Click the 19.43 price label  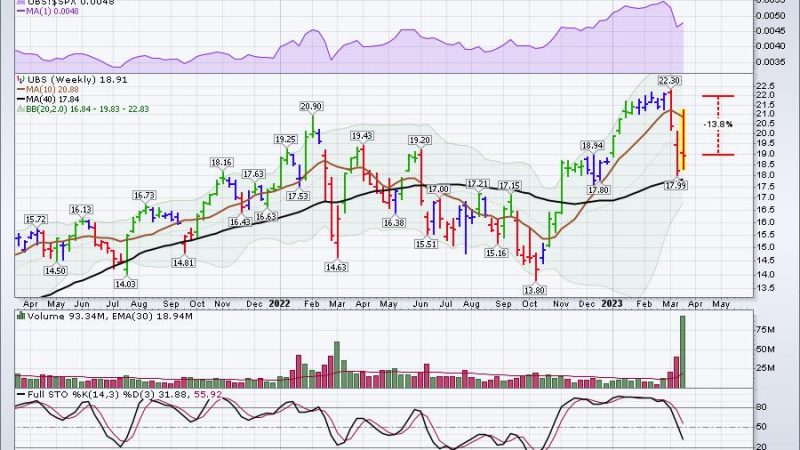(x=362, y=136)
